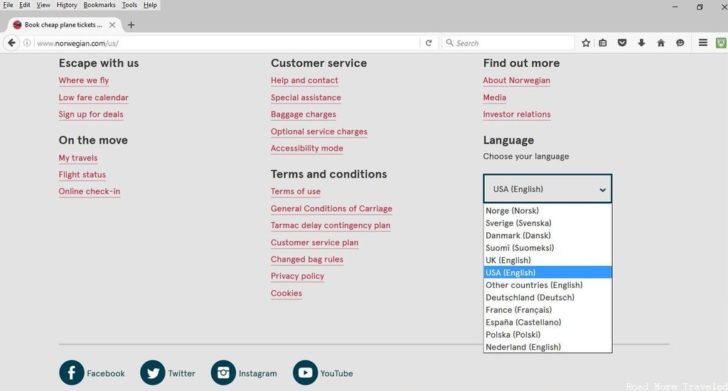Click the chat smiley icon in toolbar

(x=680, y=43)
